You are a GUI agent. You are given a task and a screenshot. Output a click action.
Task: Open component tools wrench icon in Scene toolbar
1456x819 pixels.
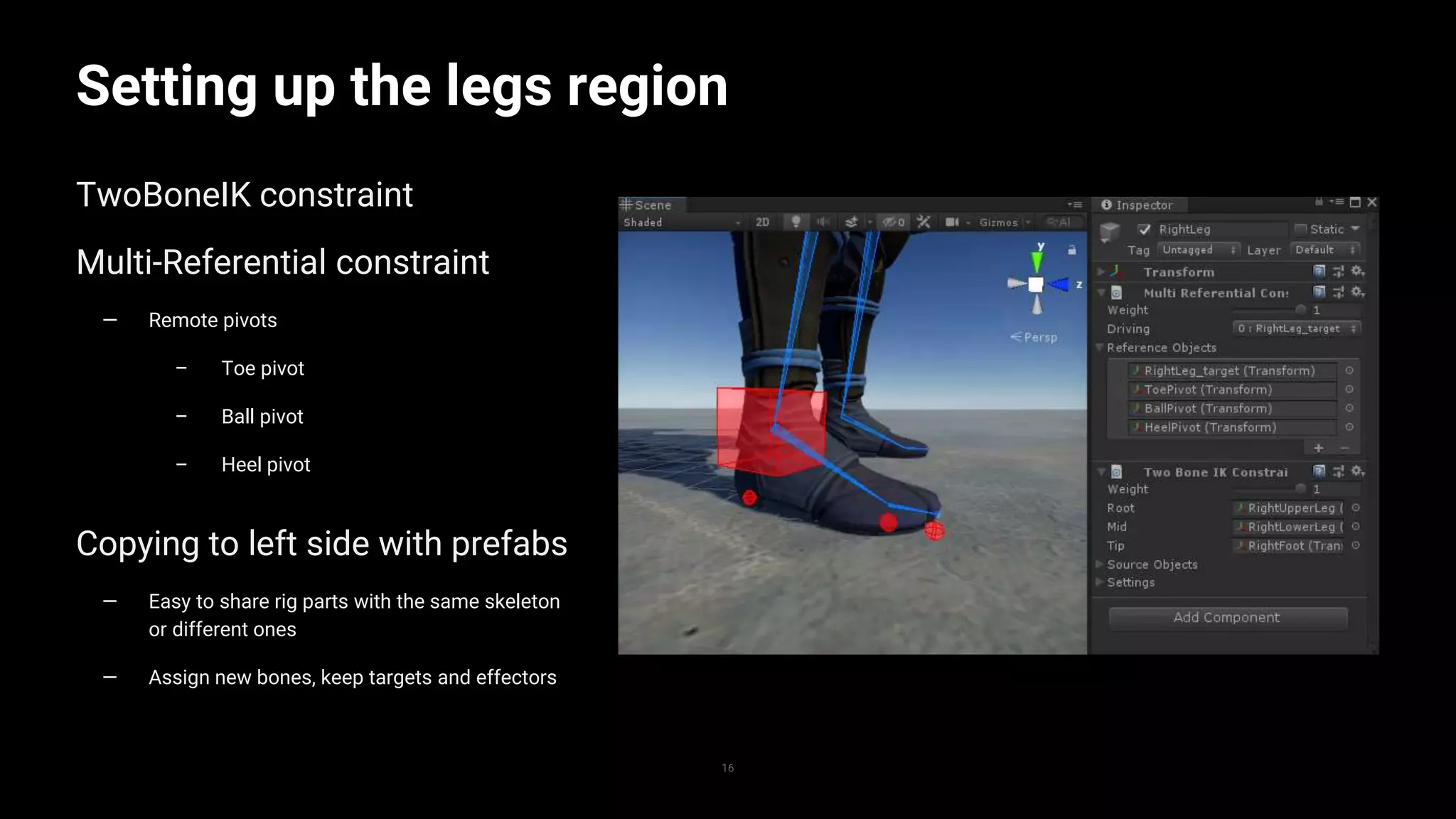point(924,222)
